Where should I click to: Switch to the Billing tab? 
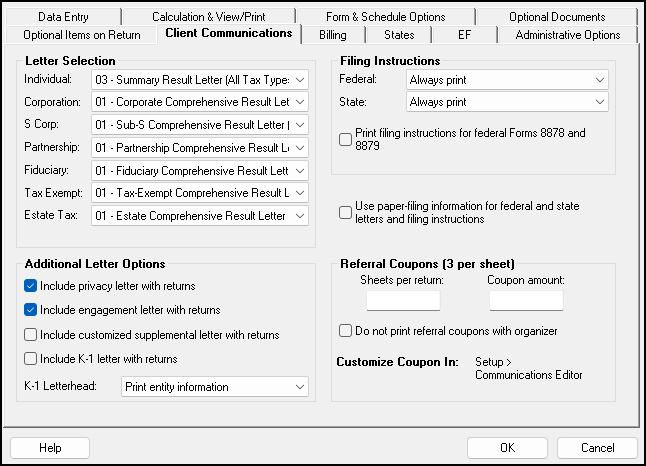pos(333,35)
